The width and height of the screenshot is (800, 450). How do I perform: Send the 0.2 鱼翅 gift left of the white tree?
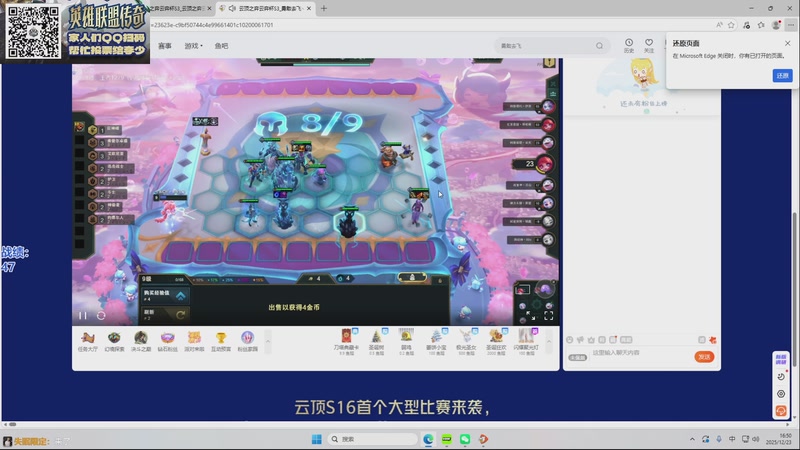(x=406, y=341)
